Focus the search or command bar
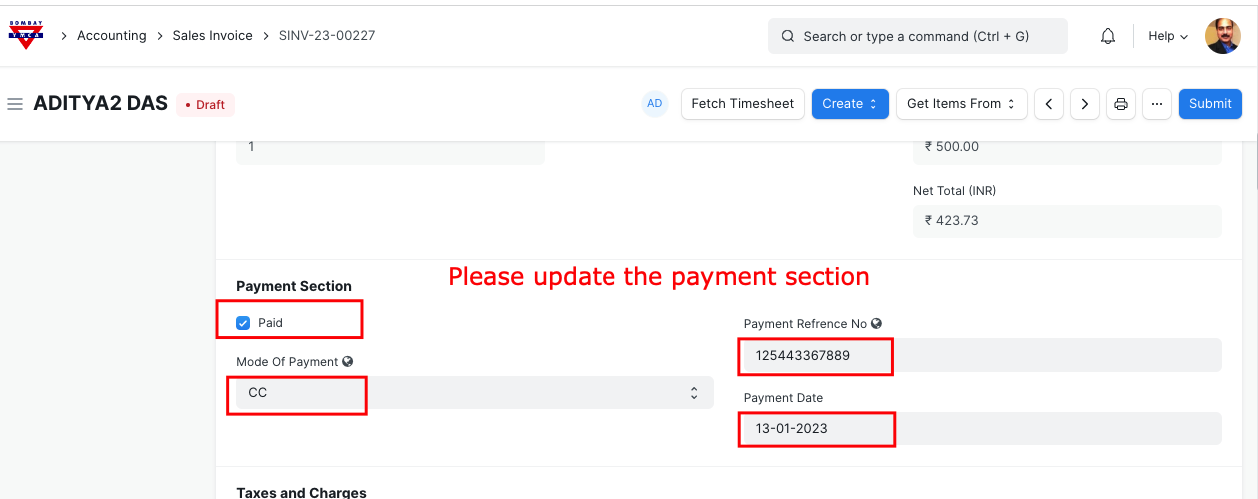 (x=917, y=36)
